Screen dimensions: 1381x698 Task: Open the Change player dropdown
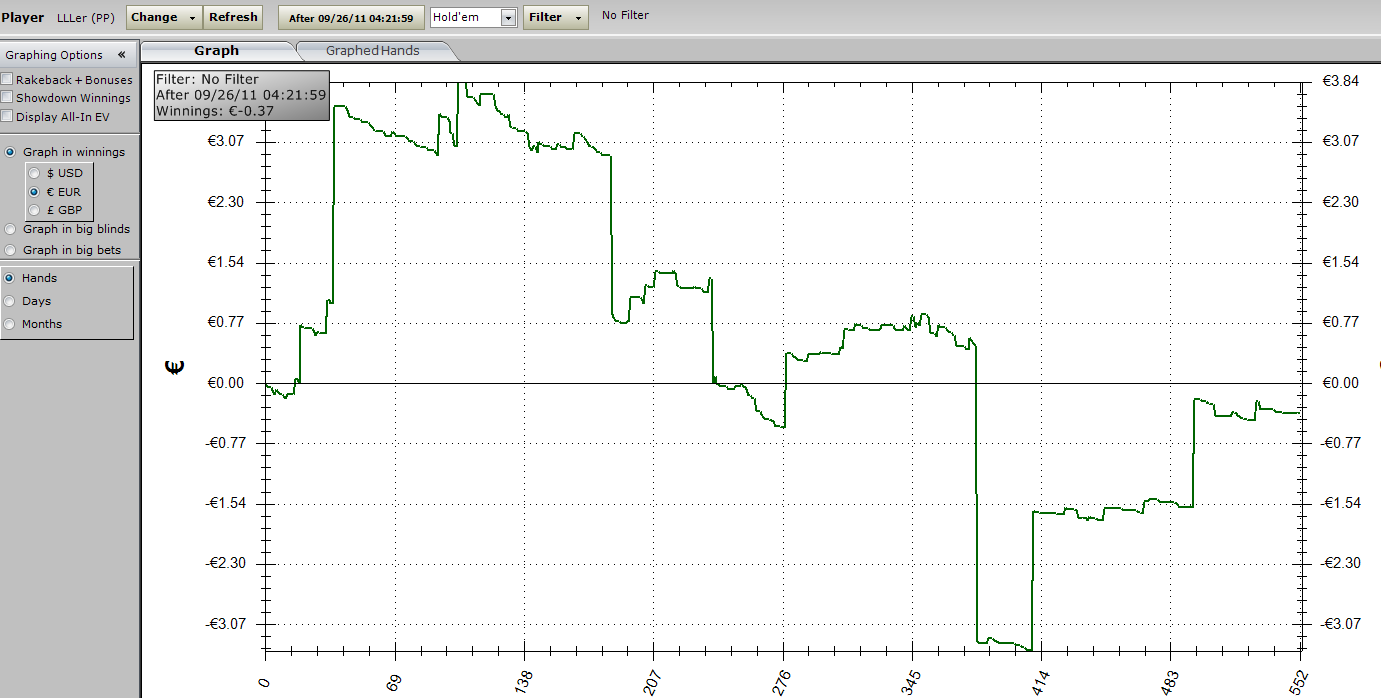[164, 17]
